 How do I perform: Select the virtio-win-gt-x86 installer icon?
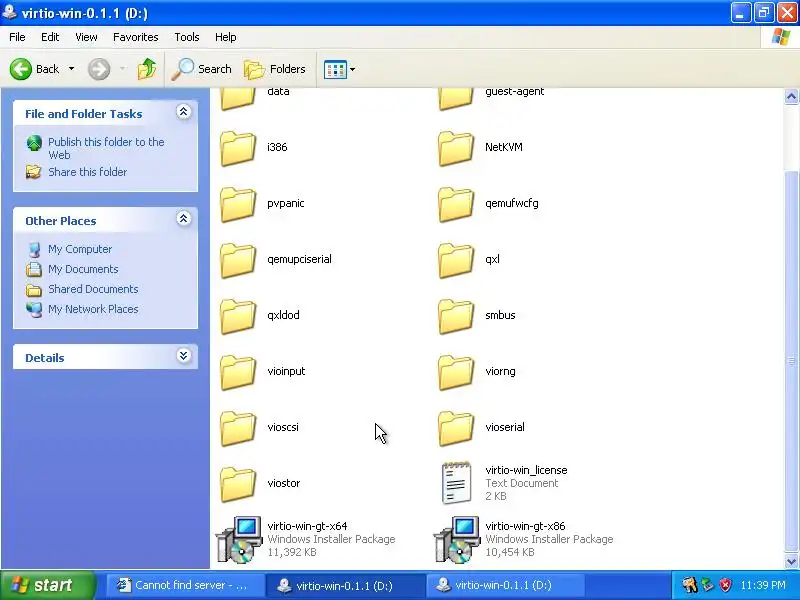tap(457, 539)
